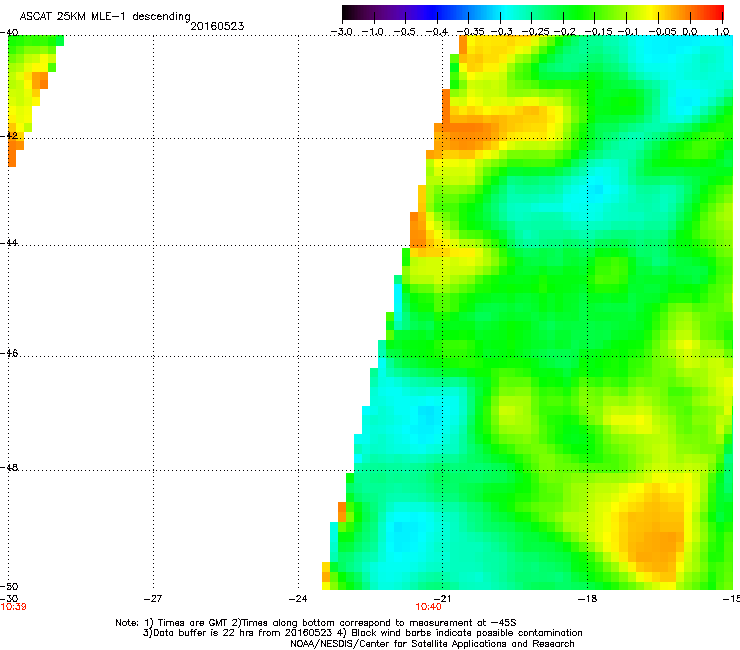Click the colorbar label -0.3
The height and width of the screenshot is (650, 740).
click(x=501, y=32)
